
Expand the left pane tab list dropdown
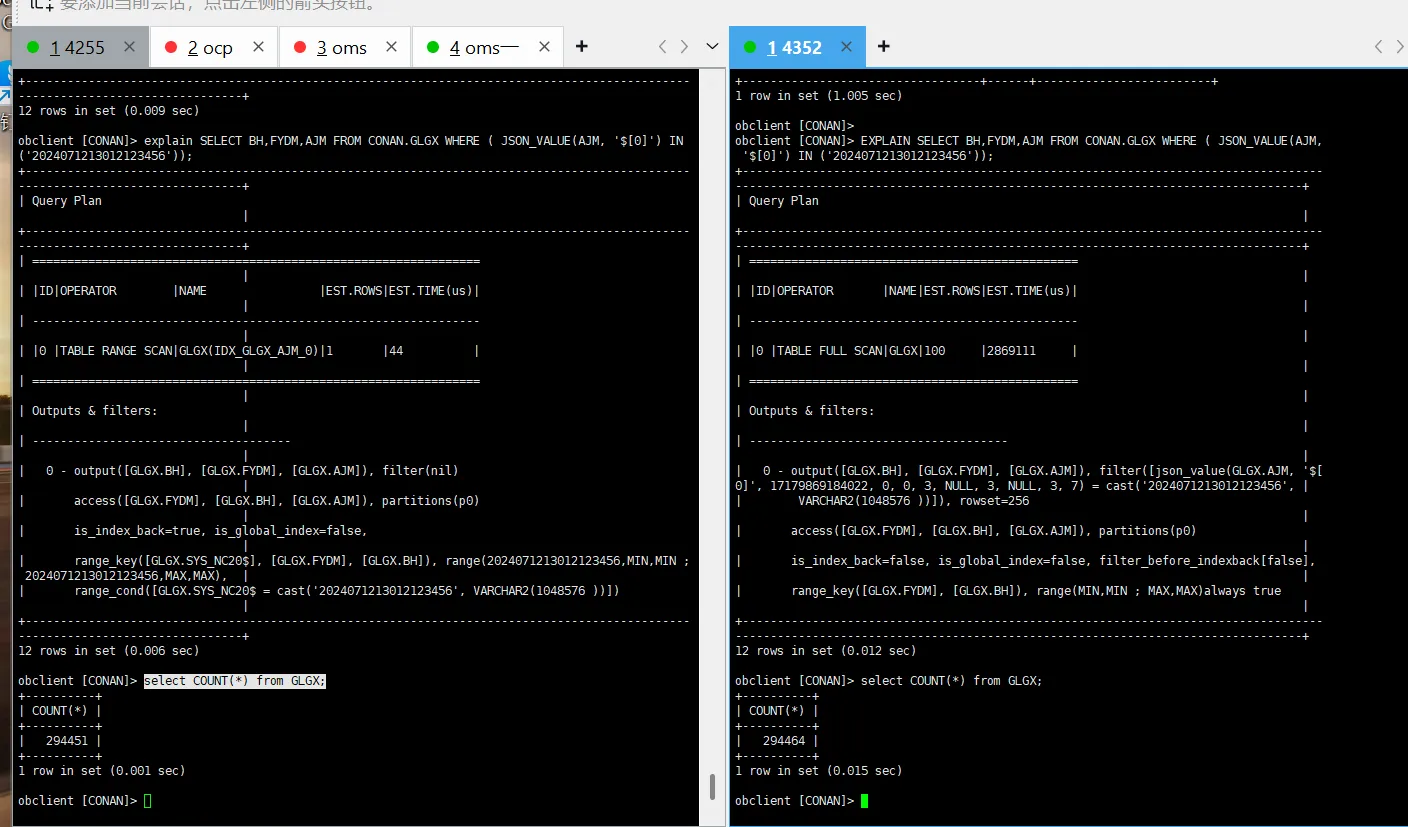pyautogui.click(x=712, y=47)
